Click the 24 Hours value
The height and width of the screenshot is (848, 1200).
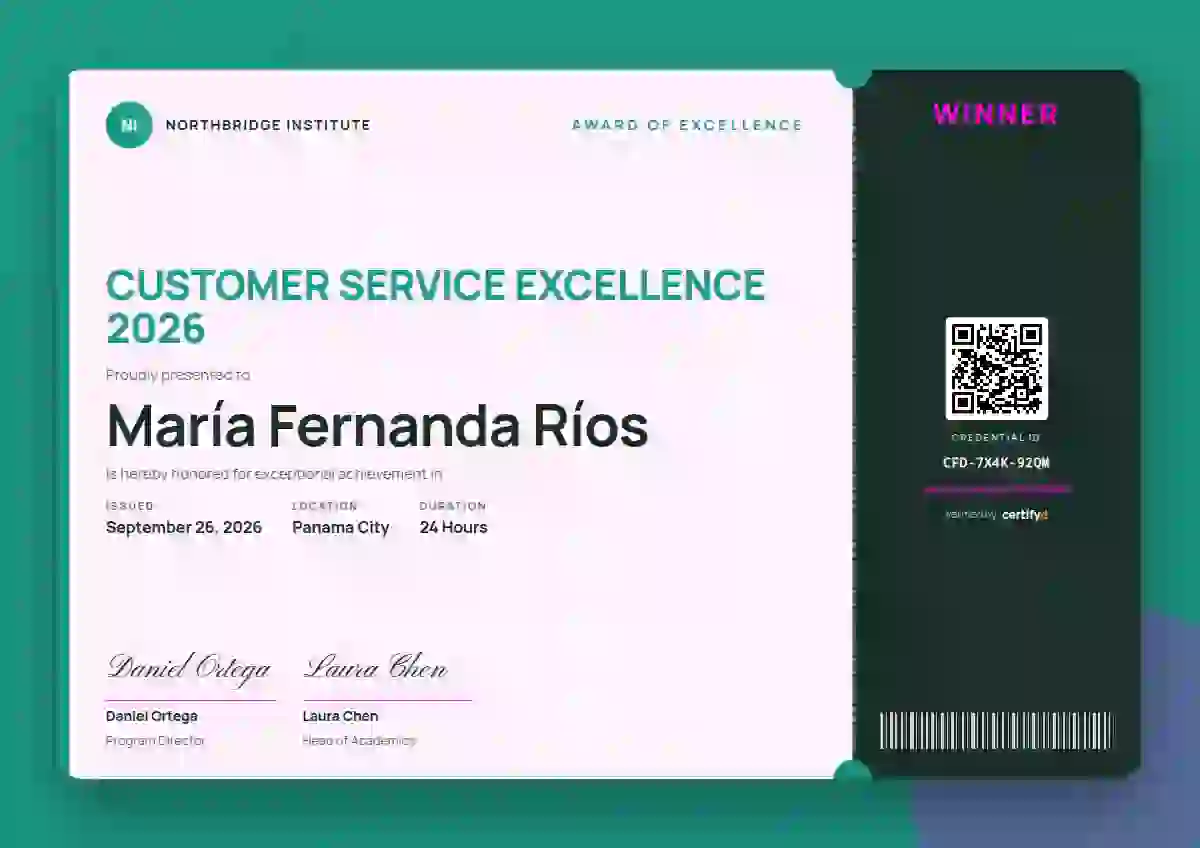point(454,527)
